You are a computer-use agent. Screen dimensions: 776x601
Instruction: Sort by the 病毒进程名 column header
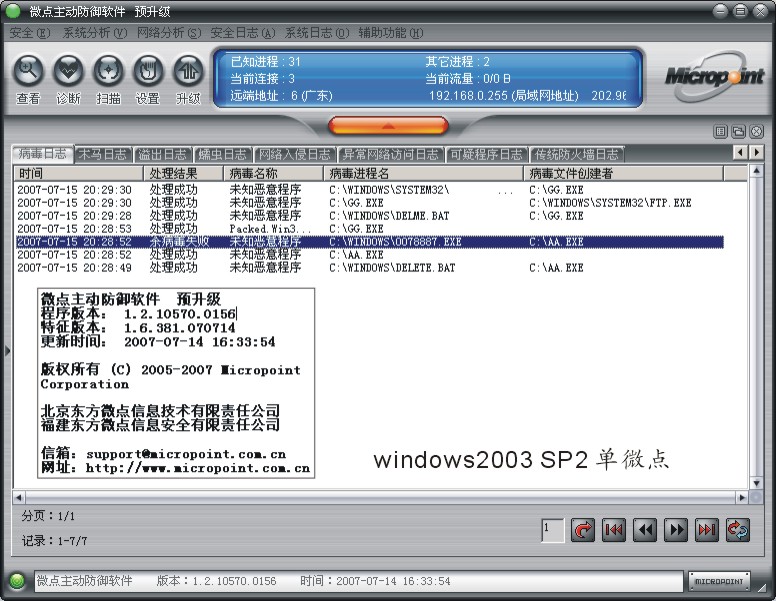(x=424, y=173)
